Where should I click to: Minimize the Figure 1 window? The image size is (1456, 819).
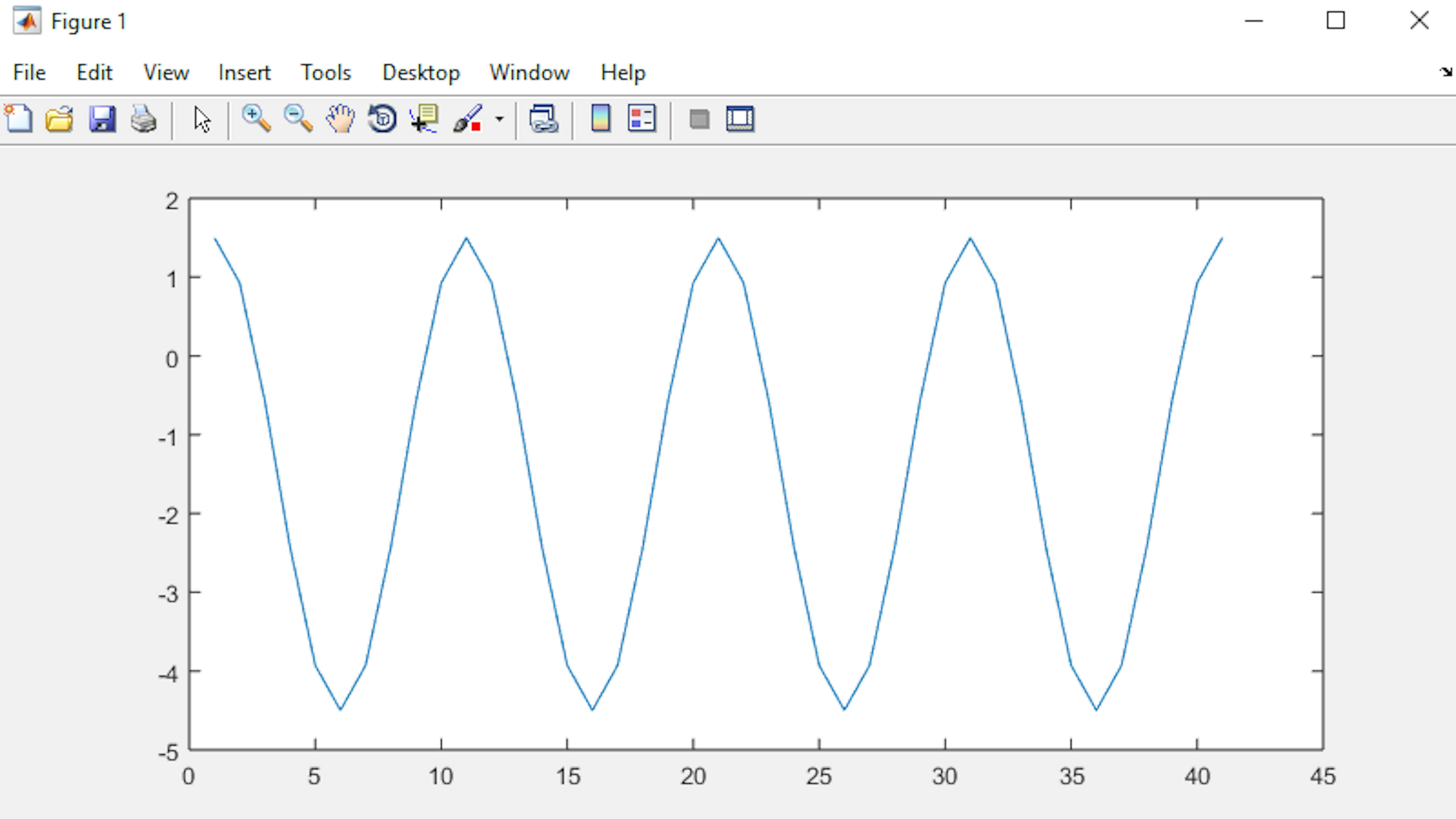[x=1254, y=21]
